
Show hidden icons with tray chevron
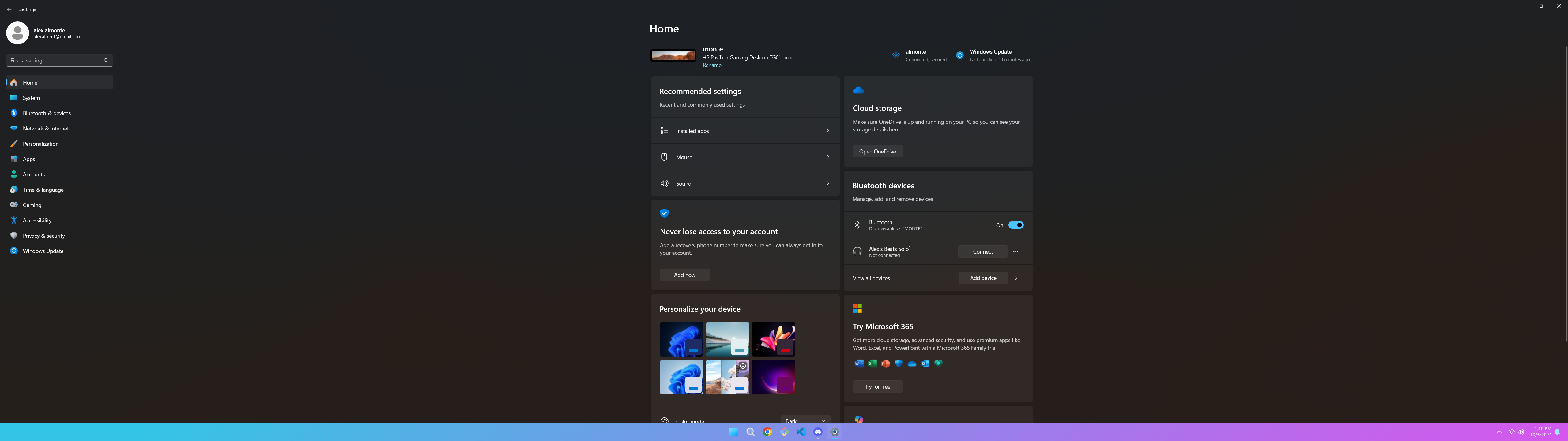[x=1499, y=432]
